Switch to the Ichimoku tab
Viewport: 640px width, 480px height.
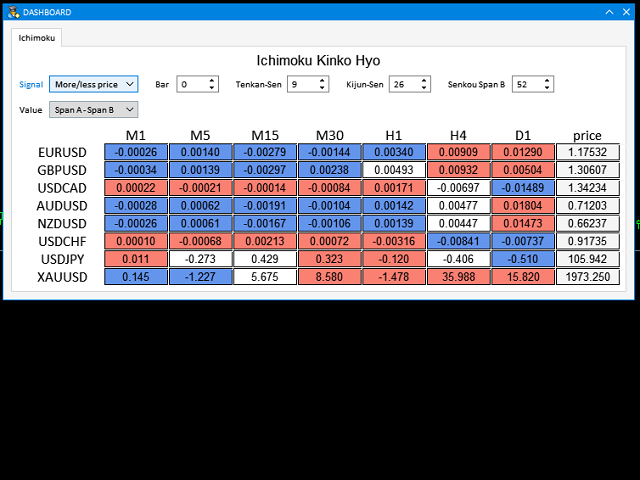click(37, 38)
